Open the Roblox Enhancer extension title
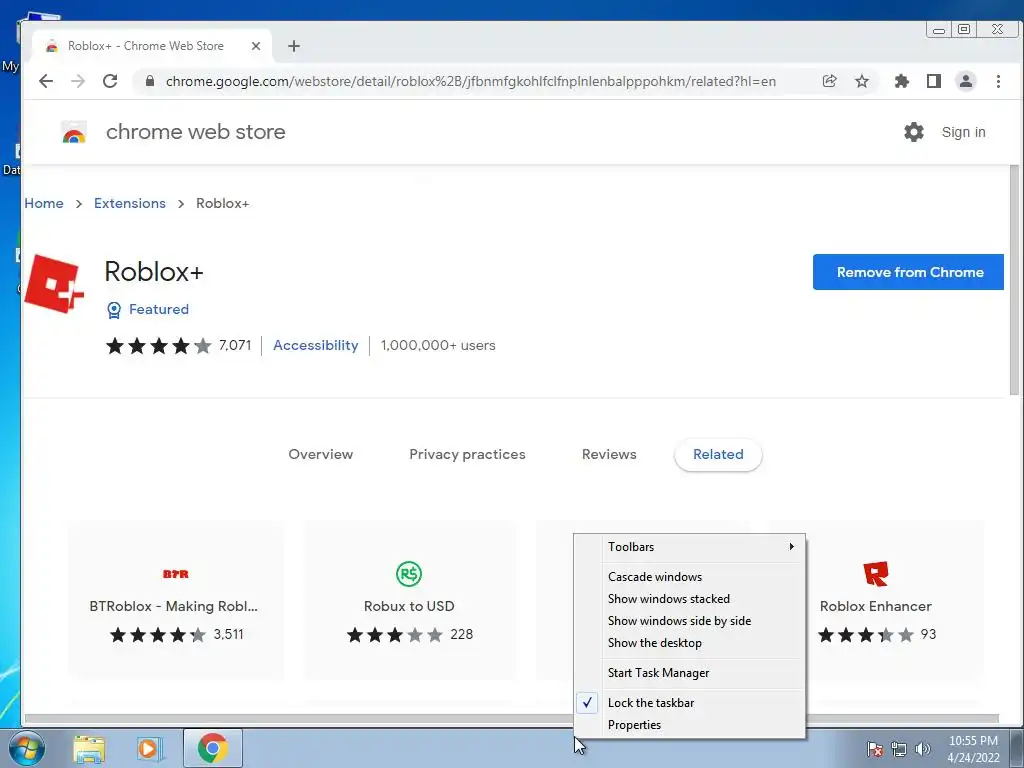The height and width of the screenshot is (768, 1024). tap(876, 606)
